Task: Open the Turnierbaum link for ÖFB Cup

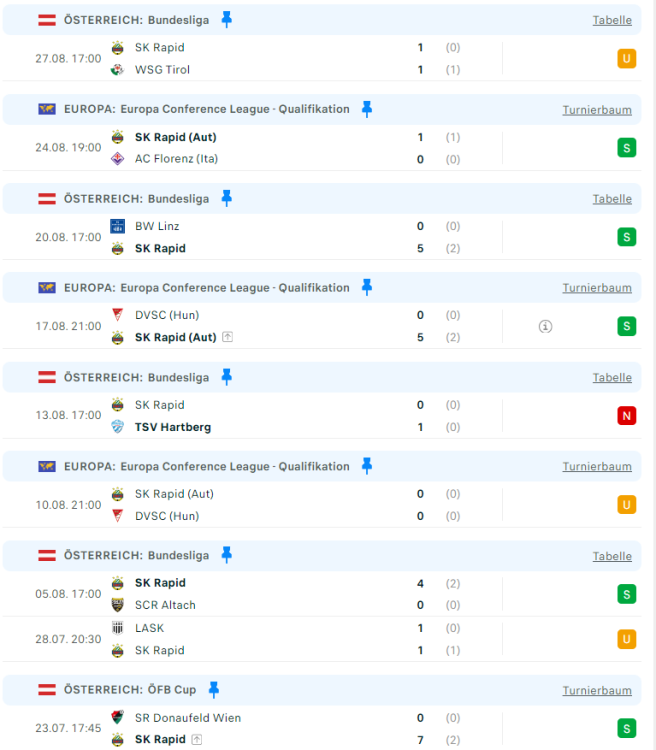Action: [597, 690]
